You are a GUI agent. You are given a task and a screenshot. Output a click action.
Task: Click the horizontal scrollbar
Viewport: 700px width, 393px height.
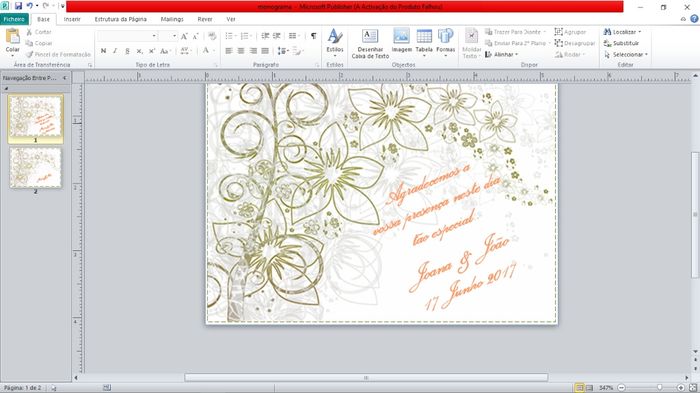[x=366, y=377]
